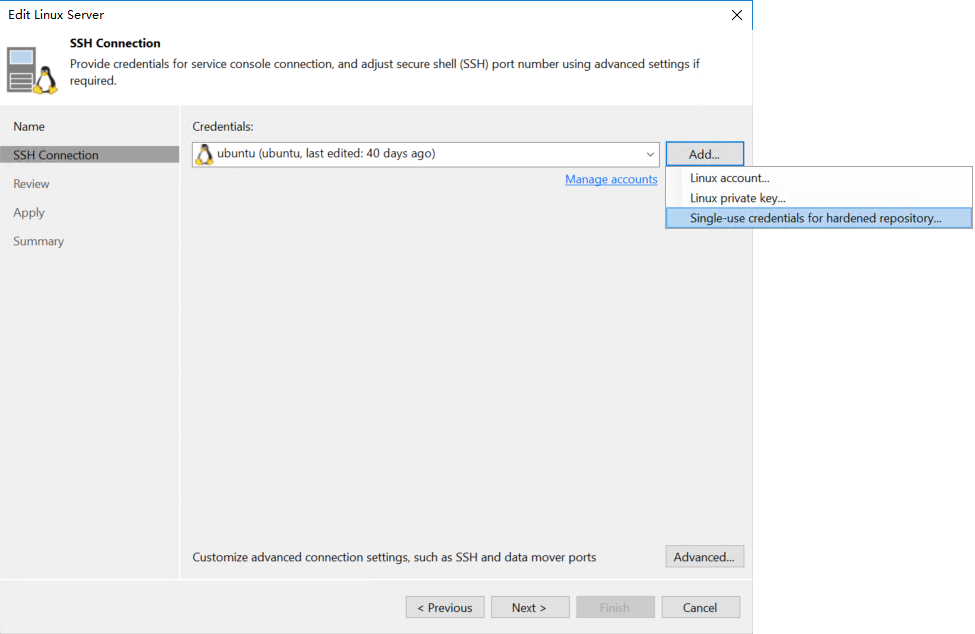975x634 pixels.
Task: Cancel the Edit Linux Server wizard
Action: point(701,607)
